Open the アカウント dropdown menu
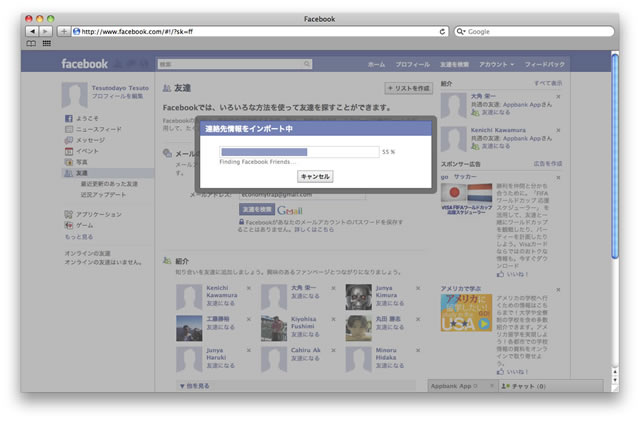 coord(496,65)
